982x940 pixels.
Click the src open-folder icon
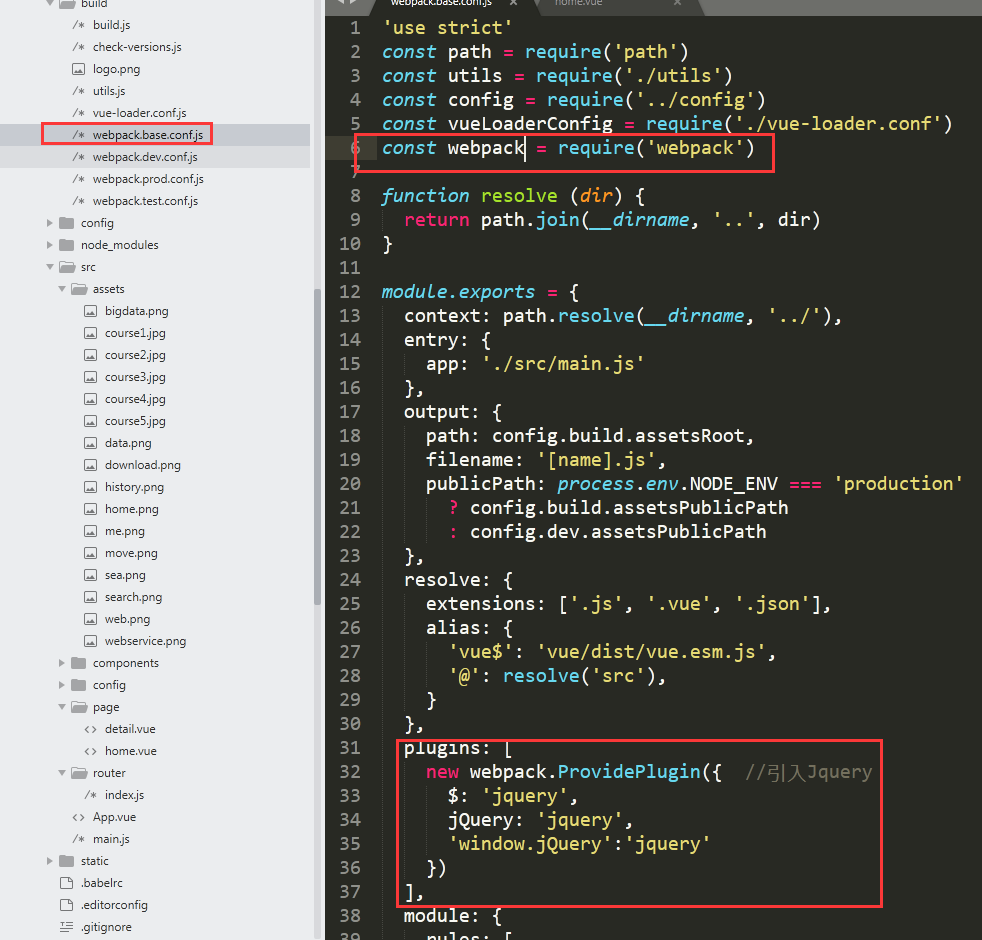pos(67,267)
